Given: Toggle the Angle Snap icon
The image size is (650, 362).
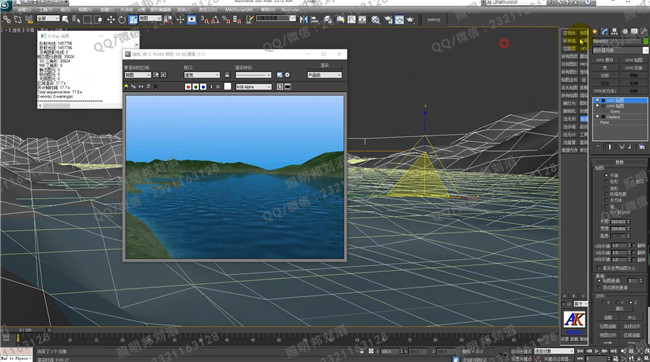Looking at the screenshot, I should (x=215, y=19).
